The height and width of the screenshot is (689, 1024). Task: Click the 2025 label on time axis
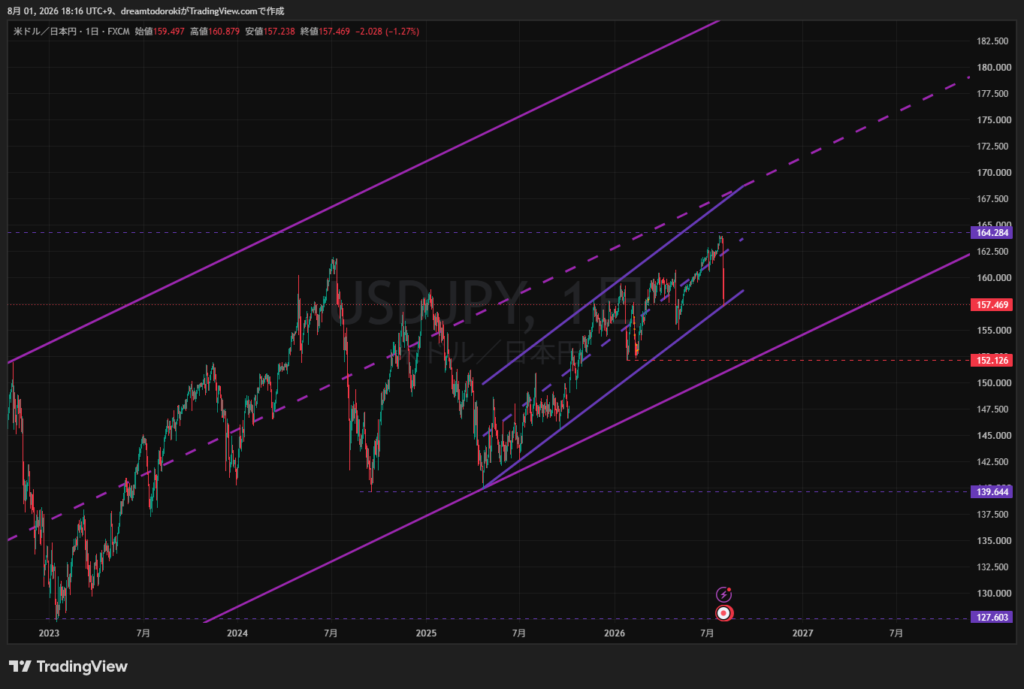[426, 633]
